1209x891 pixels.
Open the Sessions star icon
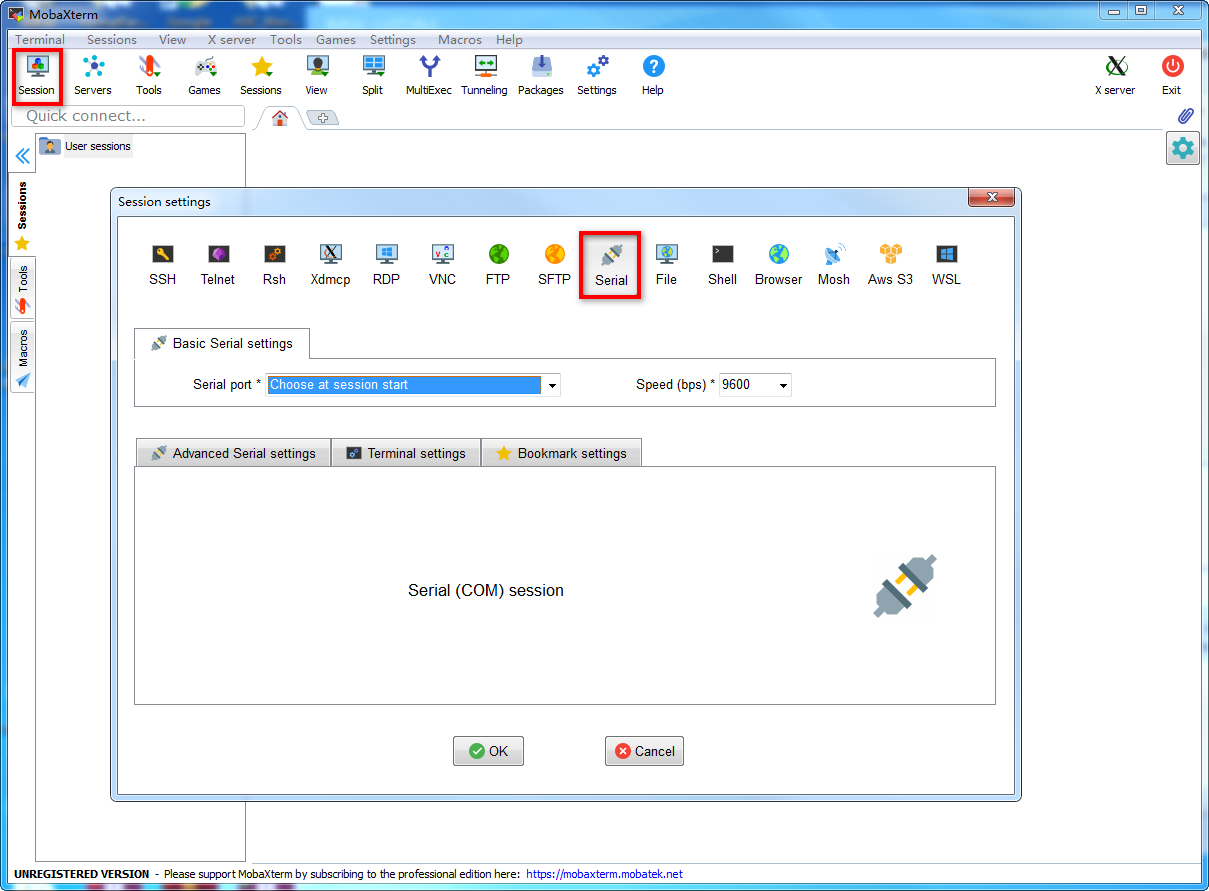(x=261, y=75)
